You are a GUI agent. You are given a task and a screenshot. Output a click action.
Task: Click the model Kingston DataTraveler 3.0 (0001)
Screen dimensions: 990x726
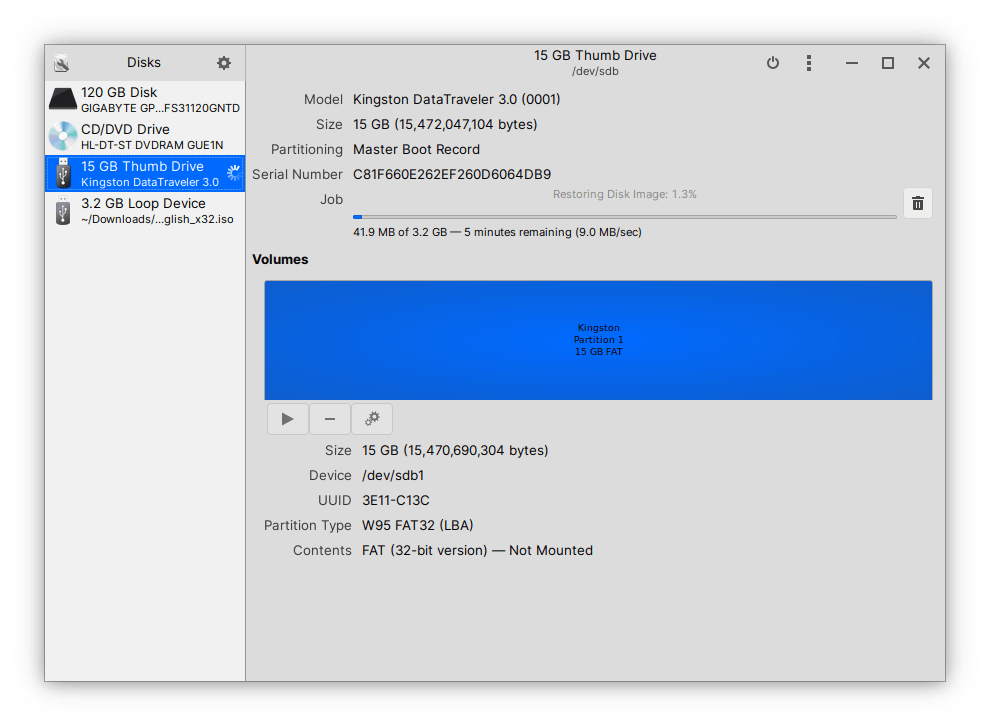456,100
